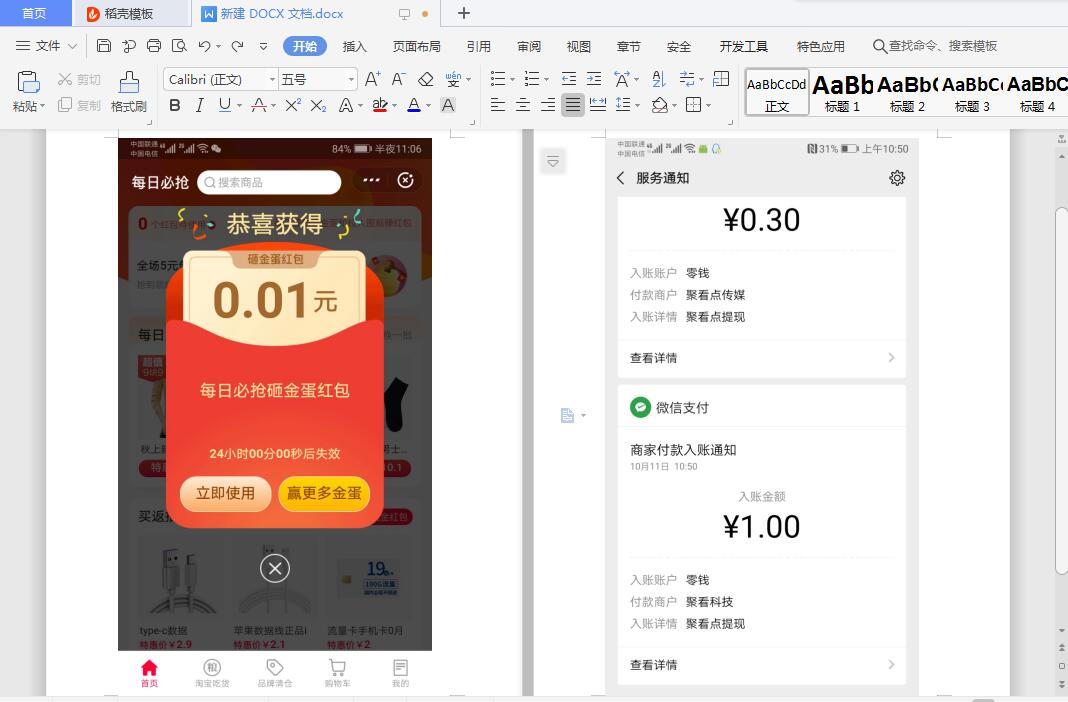The image size is (1068, 702).
Task: Decrease font size with A- icon
Action: click(x=398, y=79)
